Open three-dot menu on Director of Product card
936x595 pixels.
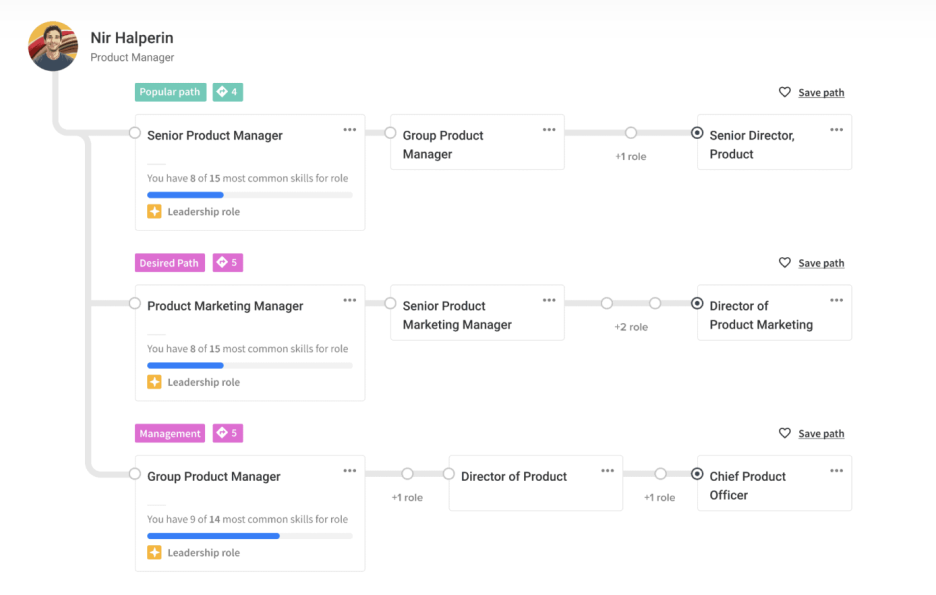click(607, 471)
